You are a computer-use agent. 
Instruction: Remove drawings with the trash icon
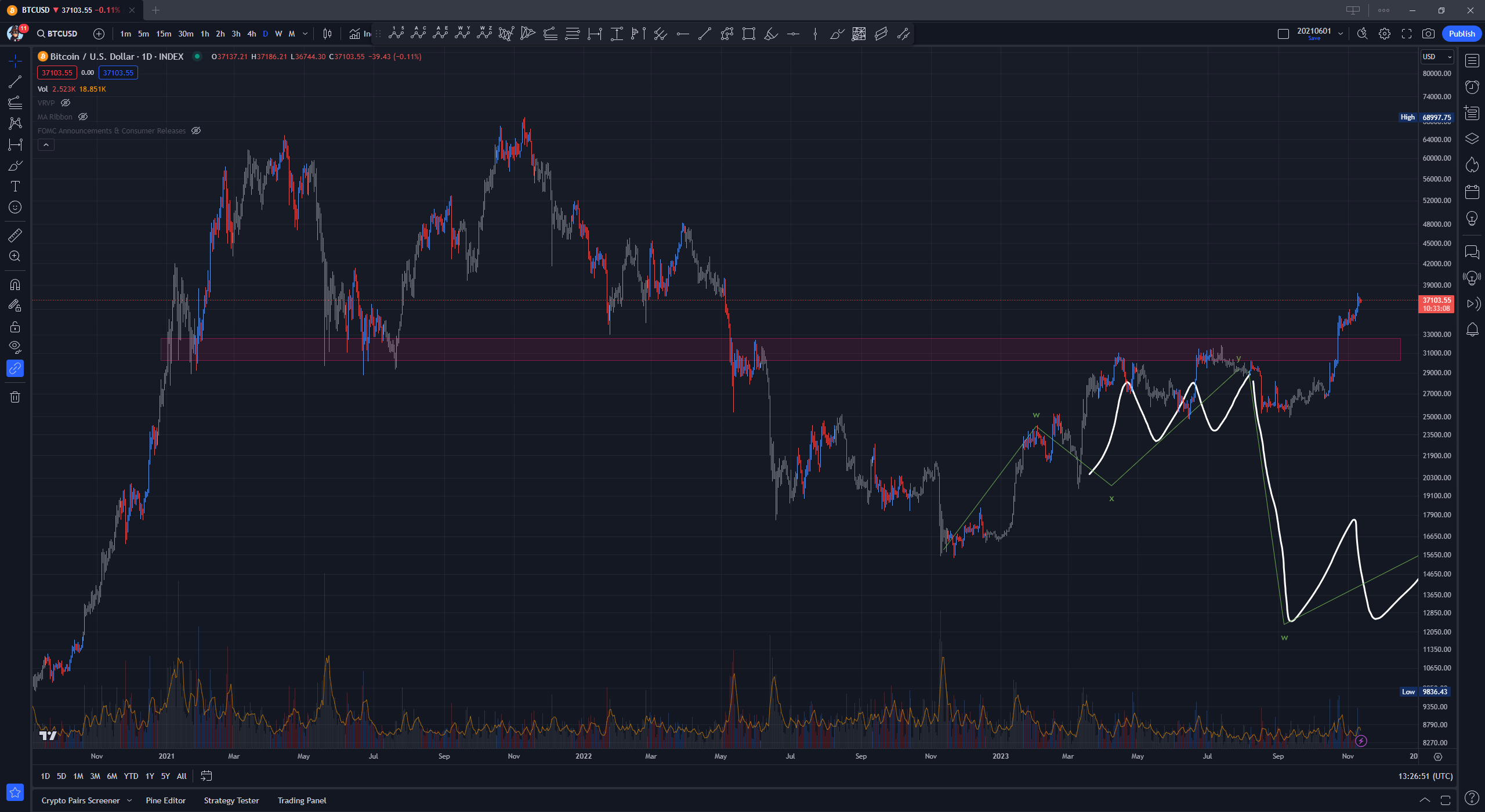tap(15, 397)
